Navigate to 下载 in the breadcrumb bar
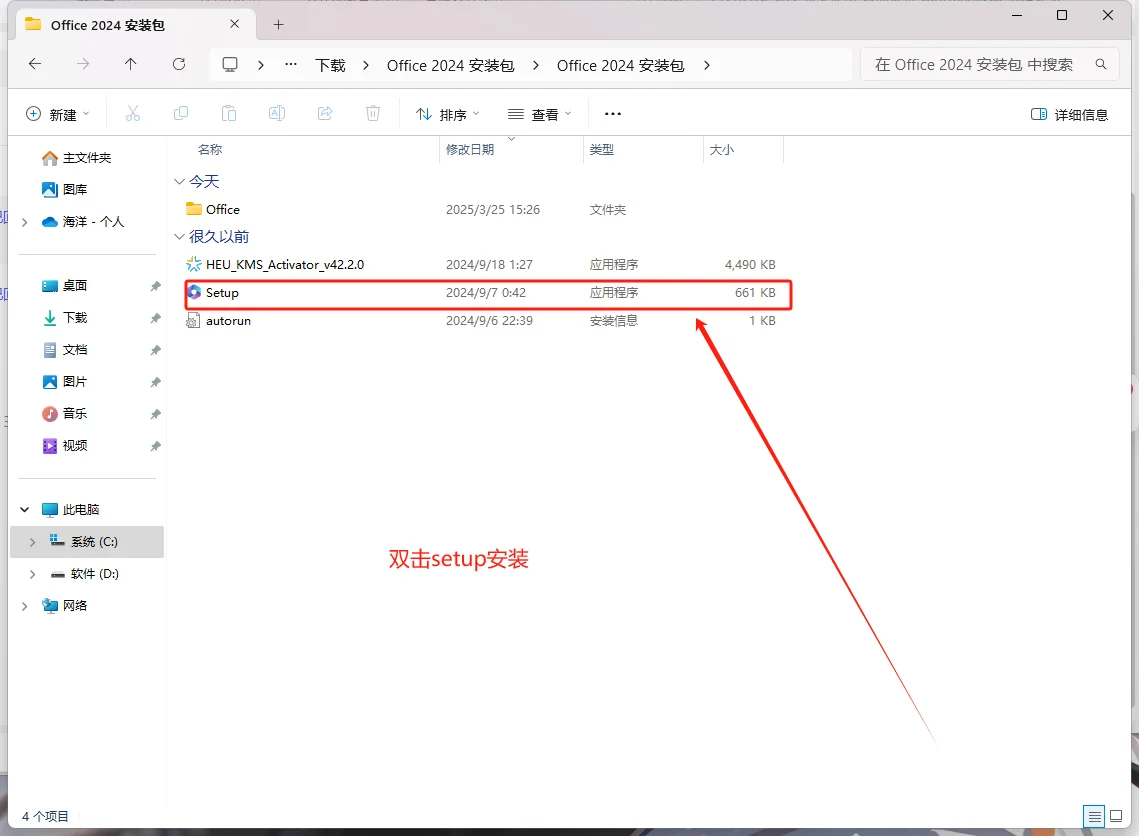Screen dimensions: 1139x836 pyautogui.click(x=330, y=64)
